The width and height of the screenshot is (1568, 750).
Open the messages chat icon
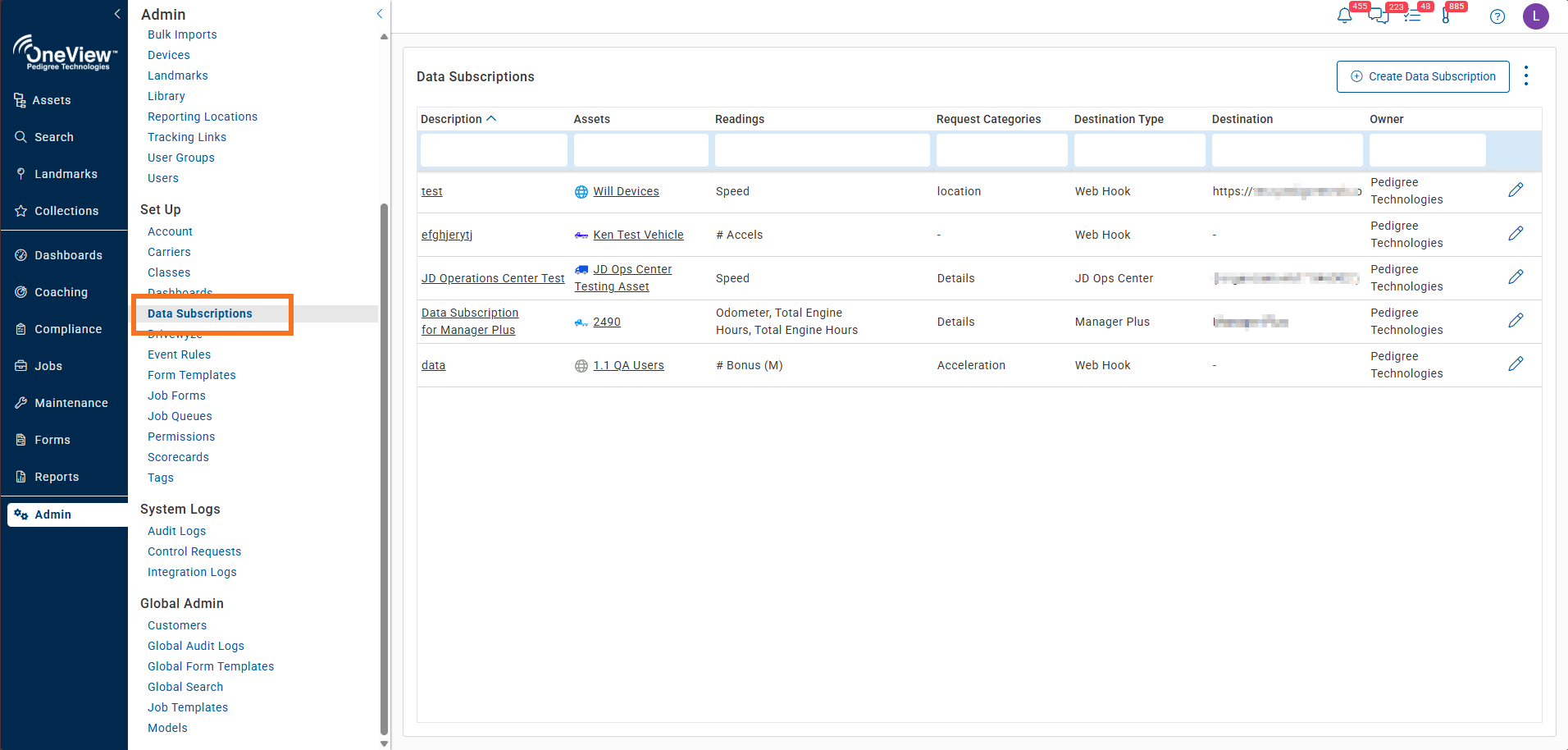1379,16
